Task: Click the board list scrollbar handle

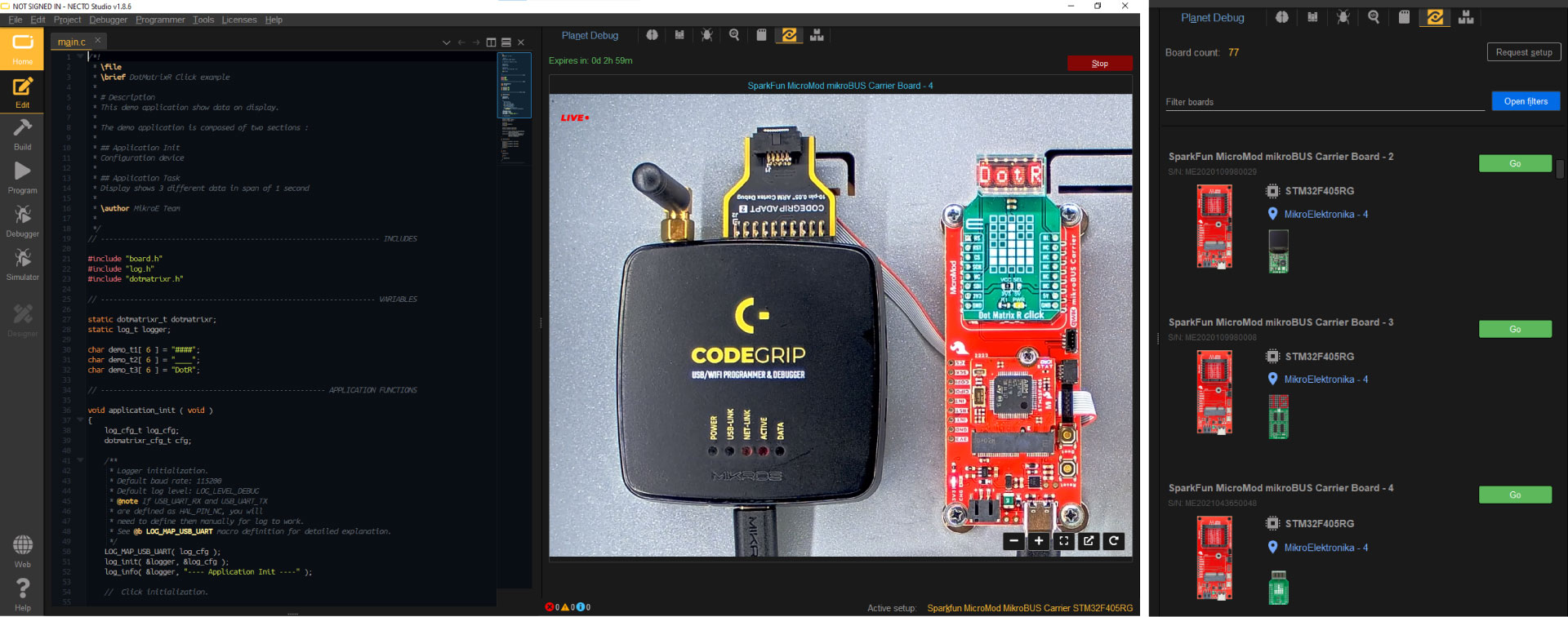Action: [1560, 169]
